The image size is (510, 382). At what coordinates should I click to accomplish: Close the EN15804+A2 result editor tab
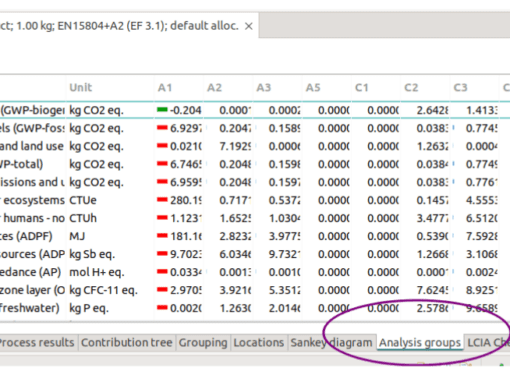(x=249, y=26)
